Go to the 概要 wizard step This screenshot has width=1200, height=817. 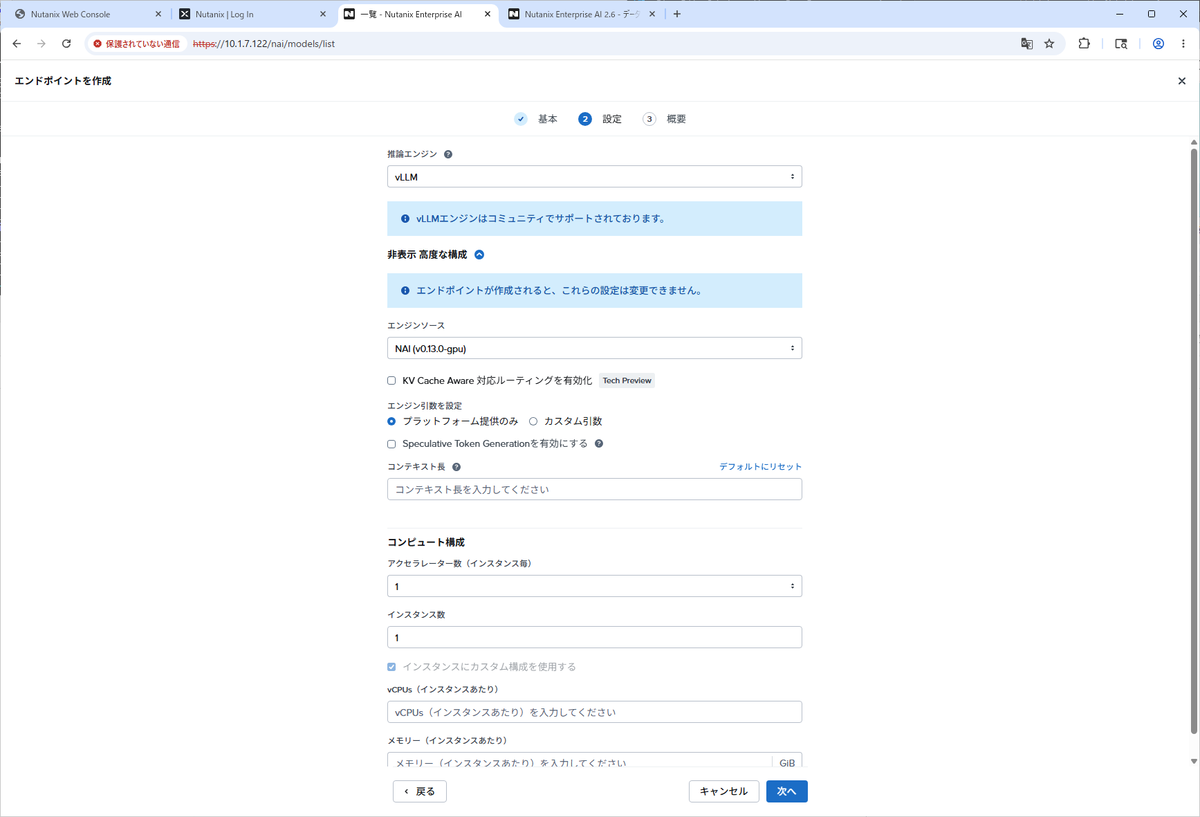pyautogui.click(x=665, y=119)
